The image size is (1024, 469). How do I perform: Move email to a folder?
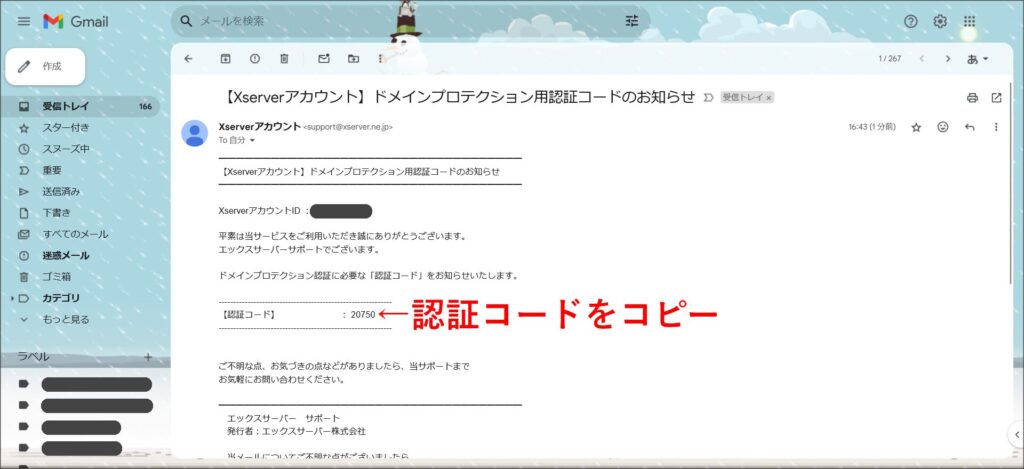[353, 59]
